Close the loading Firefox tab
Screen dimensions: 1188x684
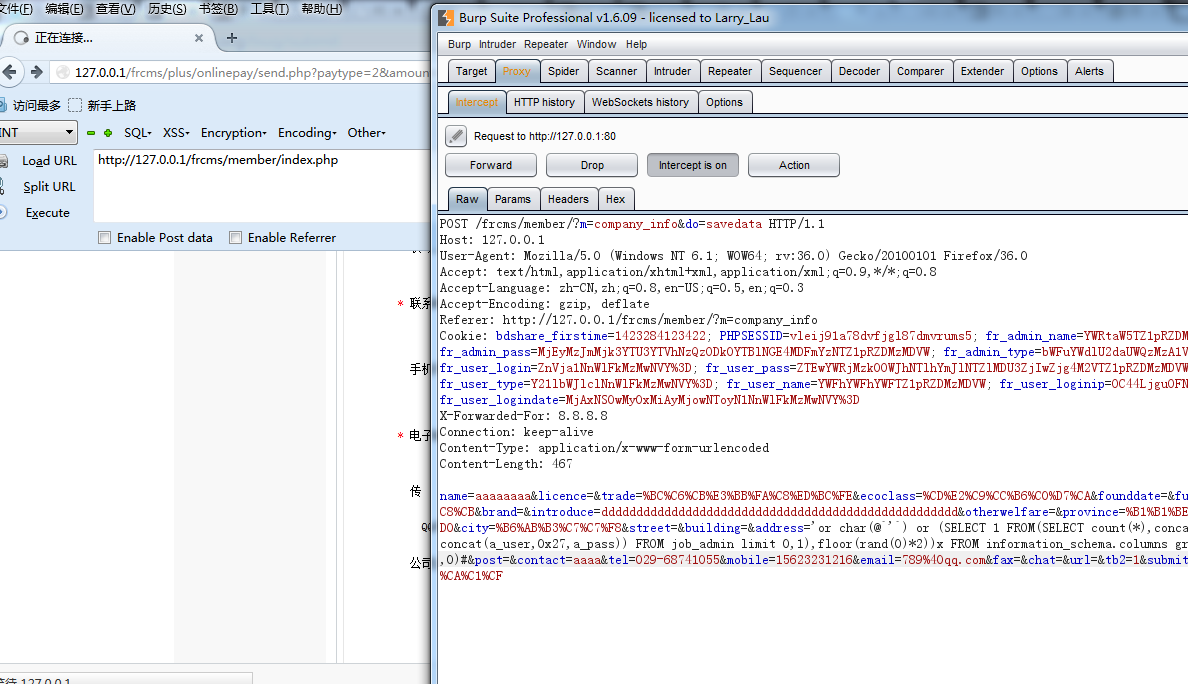point(199,38)
